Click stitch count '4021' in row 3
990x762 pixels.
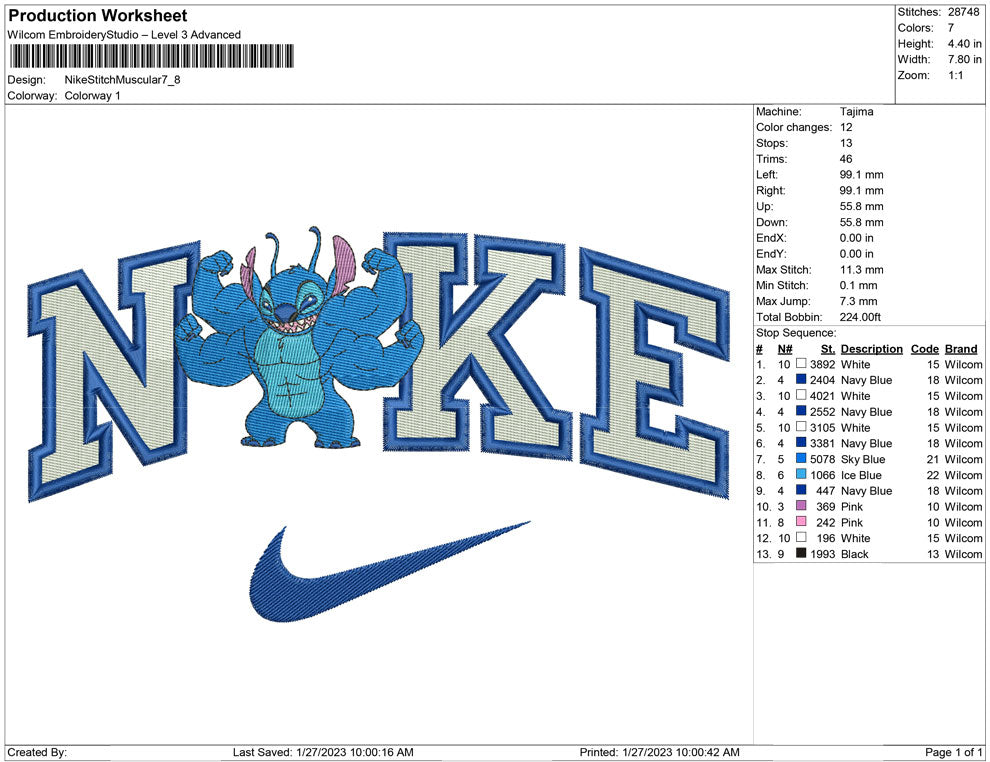822,396
